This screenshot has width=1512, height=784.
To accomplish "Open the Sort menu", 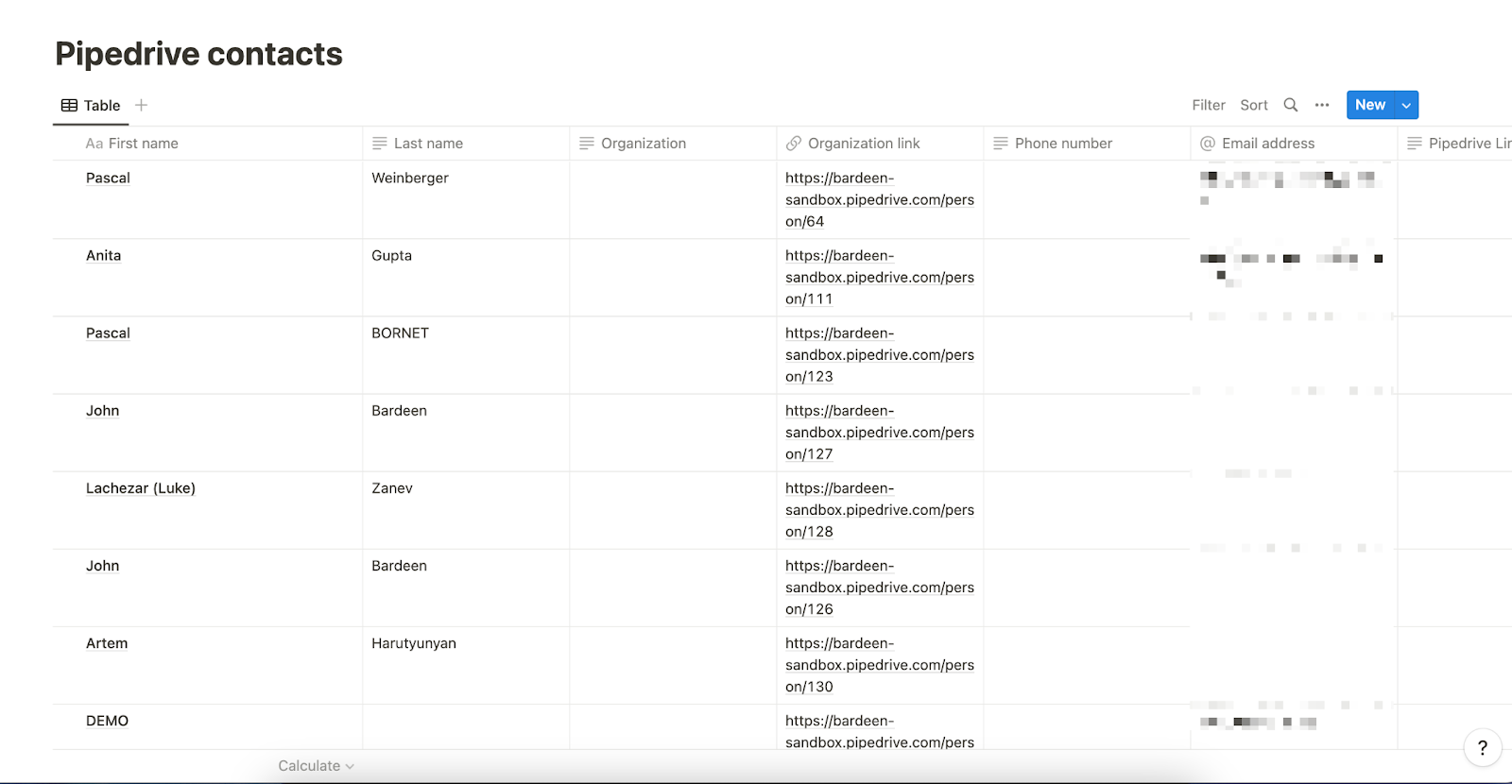I will coord(1254,105).
